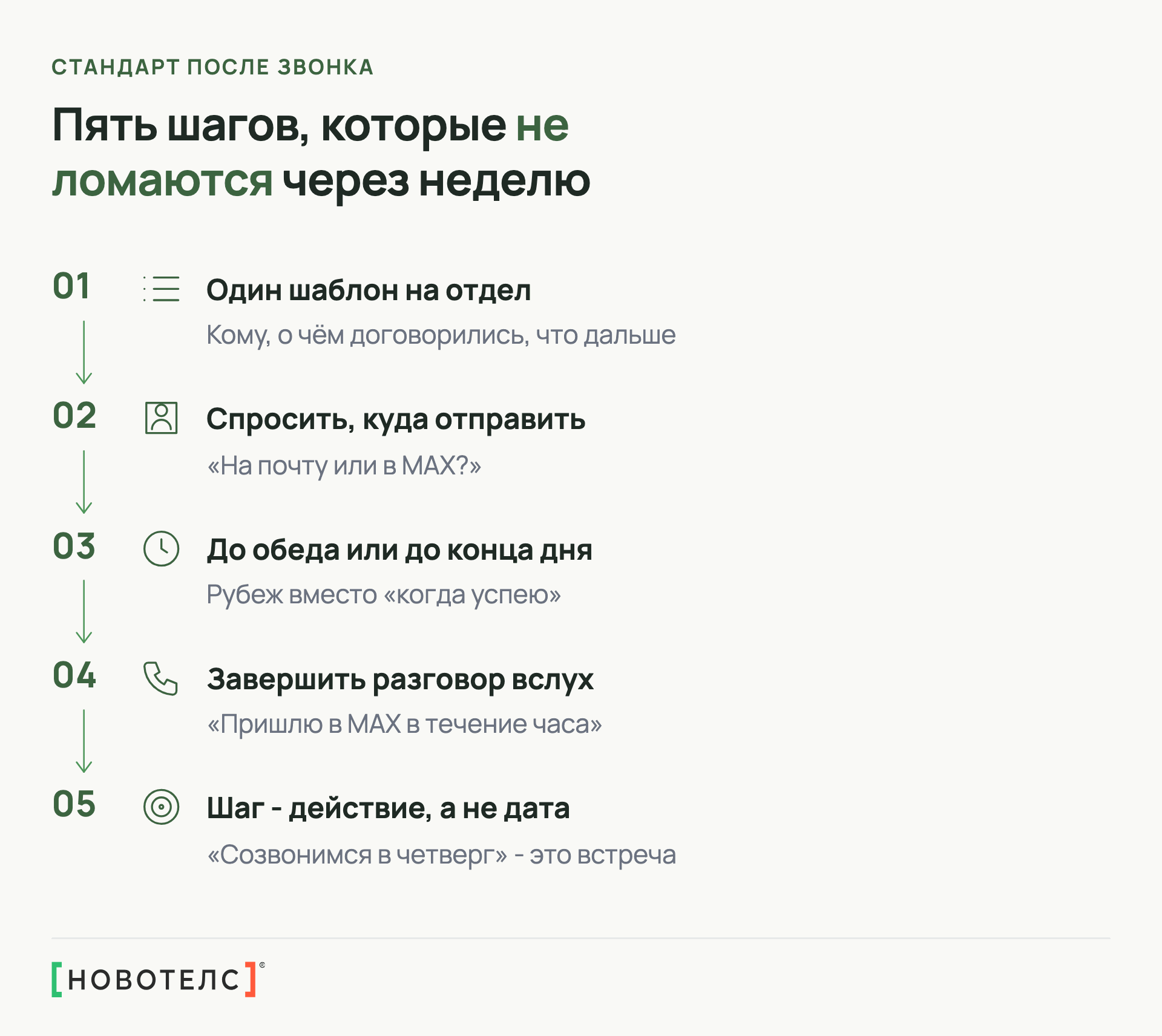Click the text 'Кому, о чём договорились, что дальше'
Image resolution: width=1162 pixels, height=1036 pixels.
pyautogui.click(x=441, y=336)
